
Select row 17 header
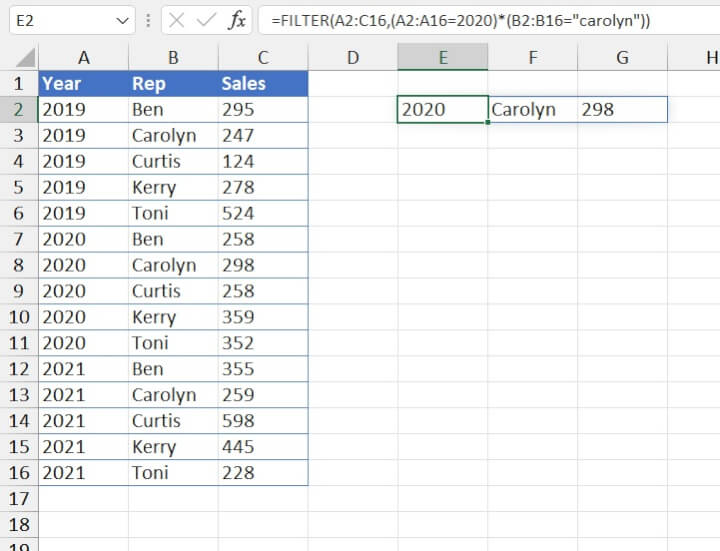tap(18, 499)
